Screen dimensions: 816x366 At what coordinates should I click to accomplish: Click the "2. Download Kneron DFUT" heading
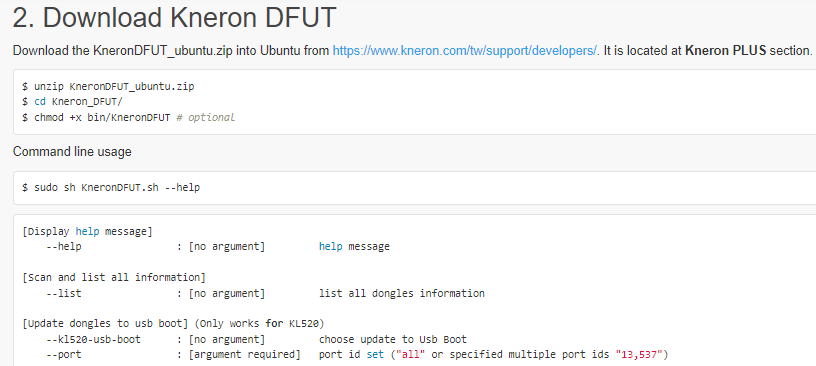[174, 17]
